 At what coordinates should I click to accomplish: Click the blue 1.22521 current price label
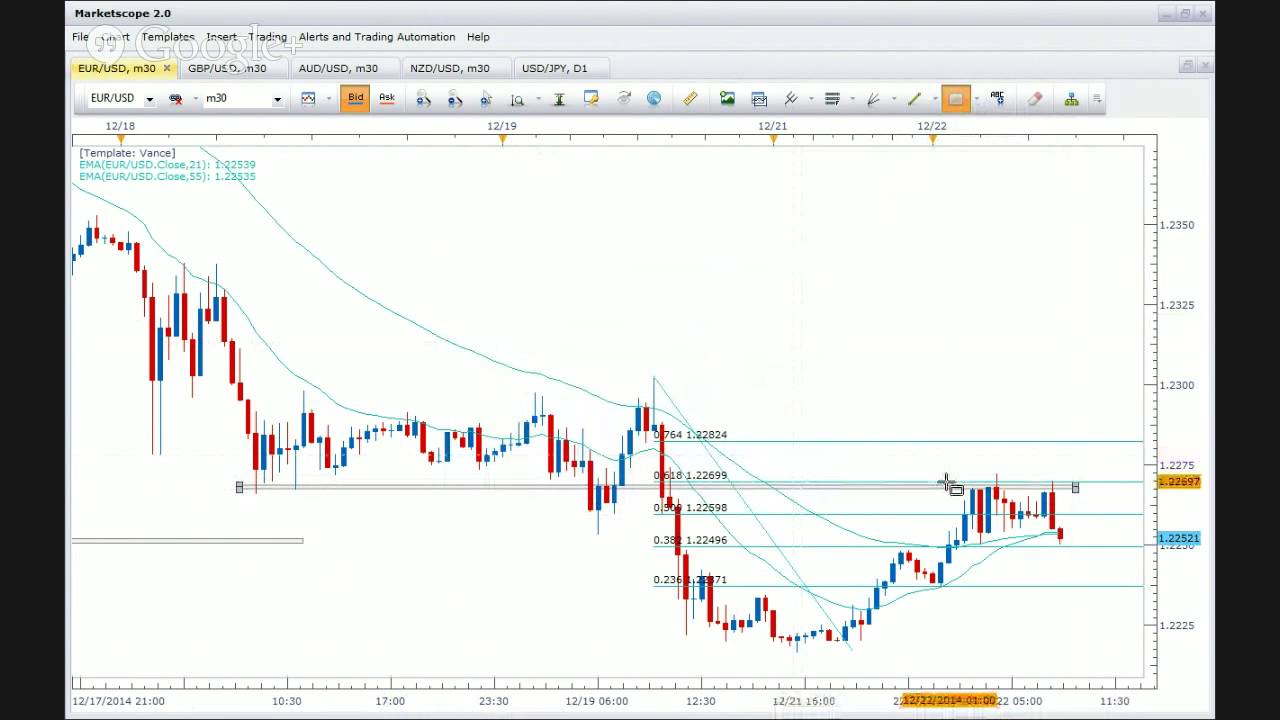point(1179,538)
